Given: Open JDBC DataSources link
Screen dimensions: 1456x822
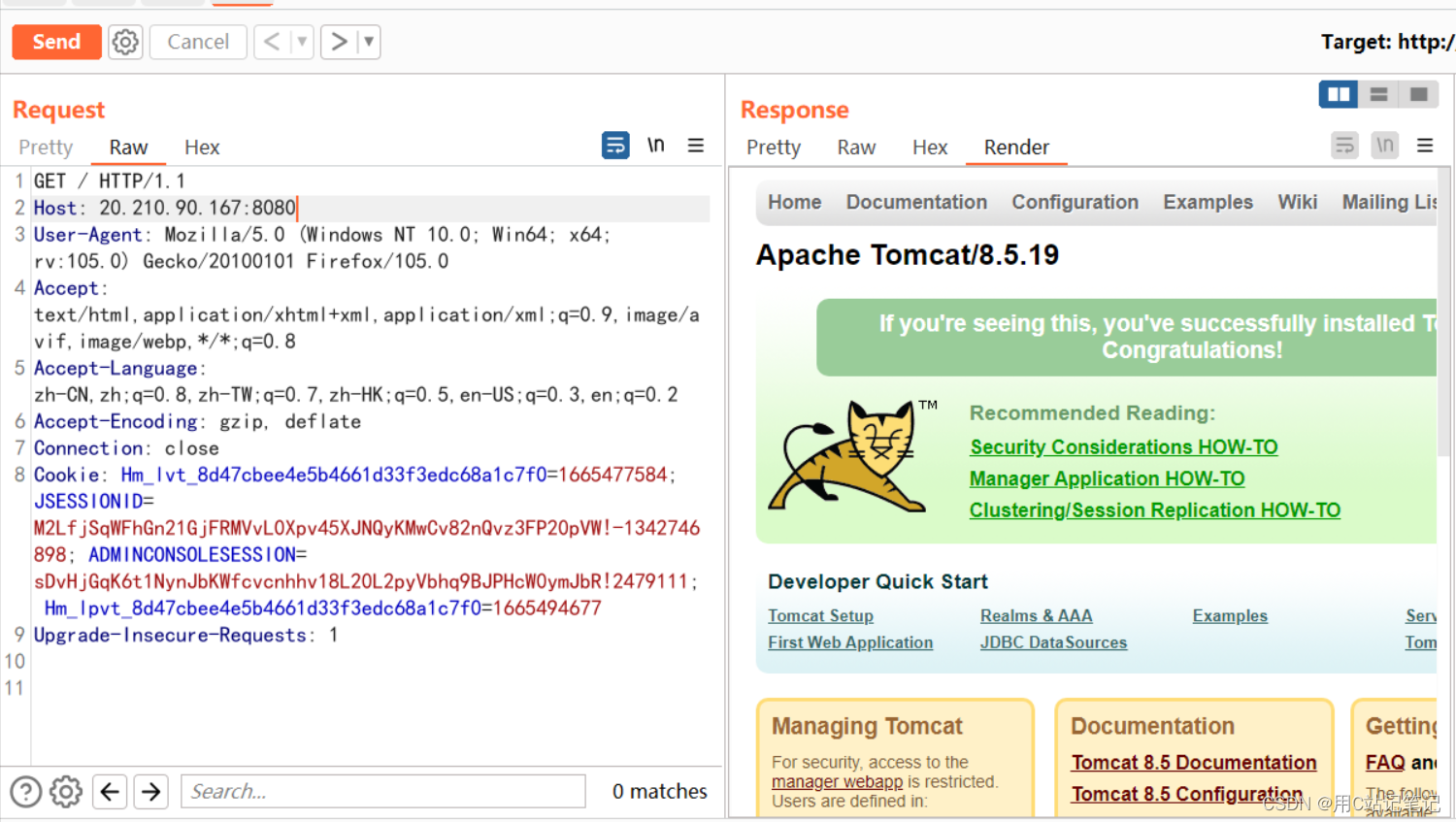Looking at the screenshot, I should pyautogui.click(x=1053, y=642).
